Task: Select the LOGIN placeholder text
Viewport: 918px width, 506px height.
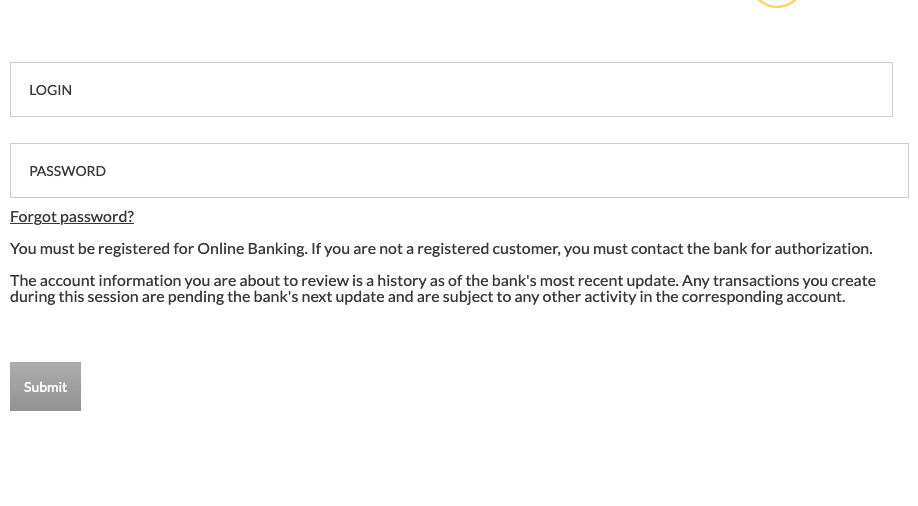Action: pyautogui.click(x=50, y=90)
